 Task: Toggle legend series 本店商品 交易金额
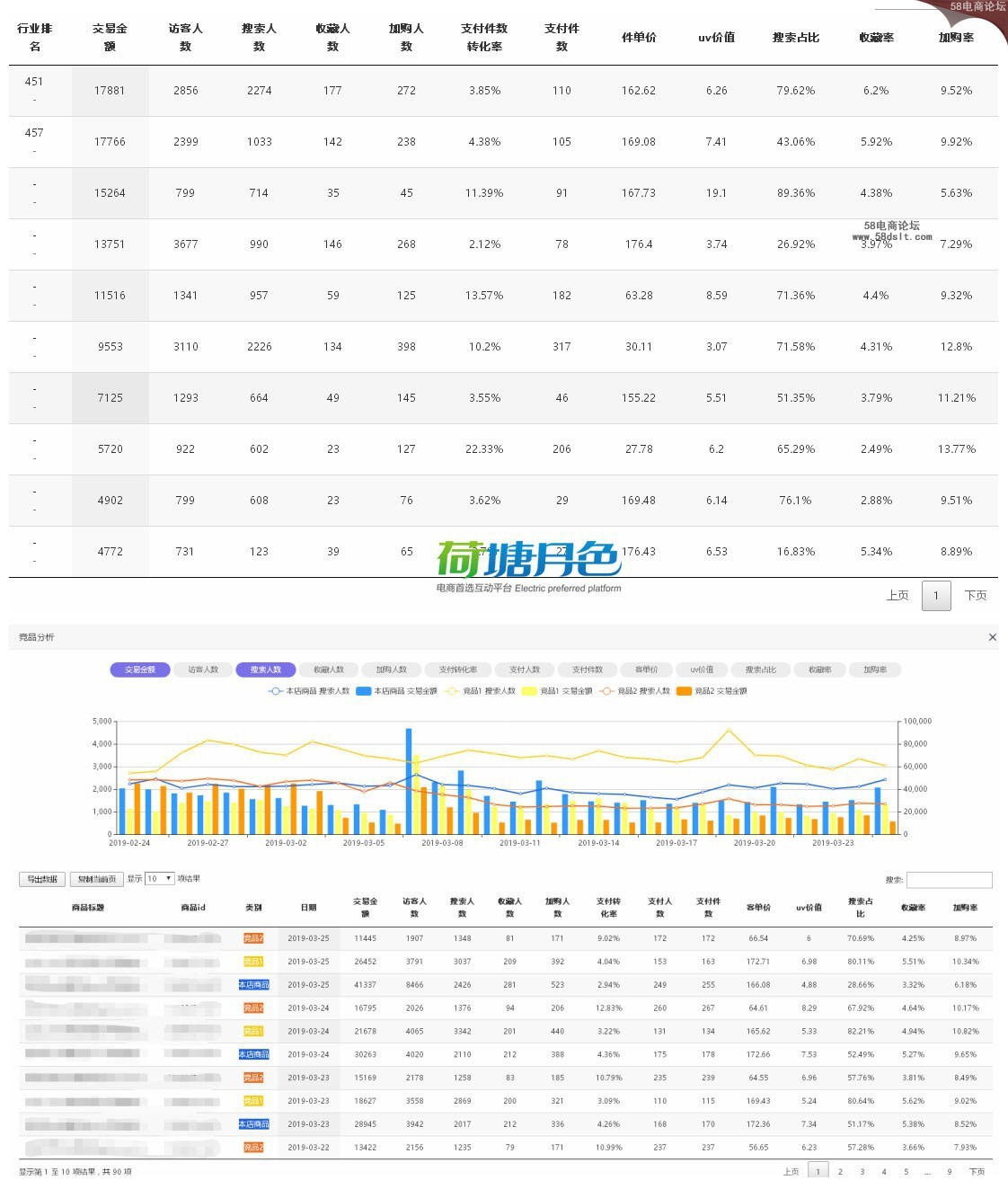[396, 691]
